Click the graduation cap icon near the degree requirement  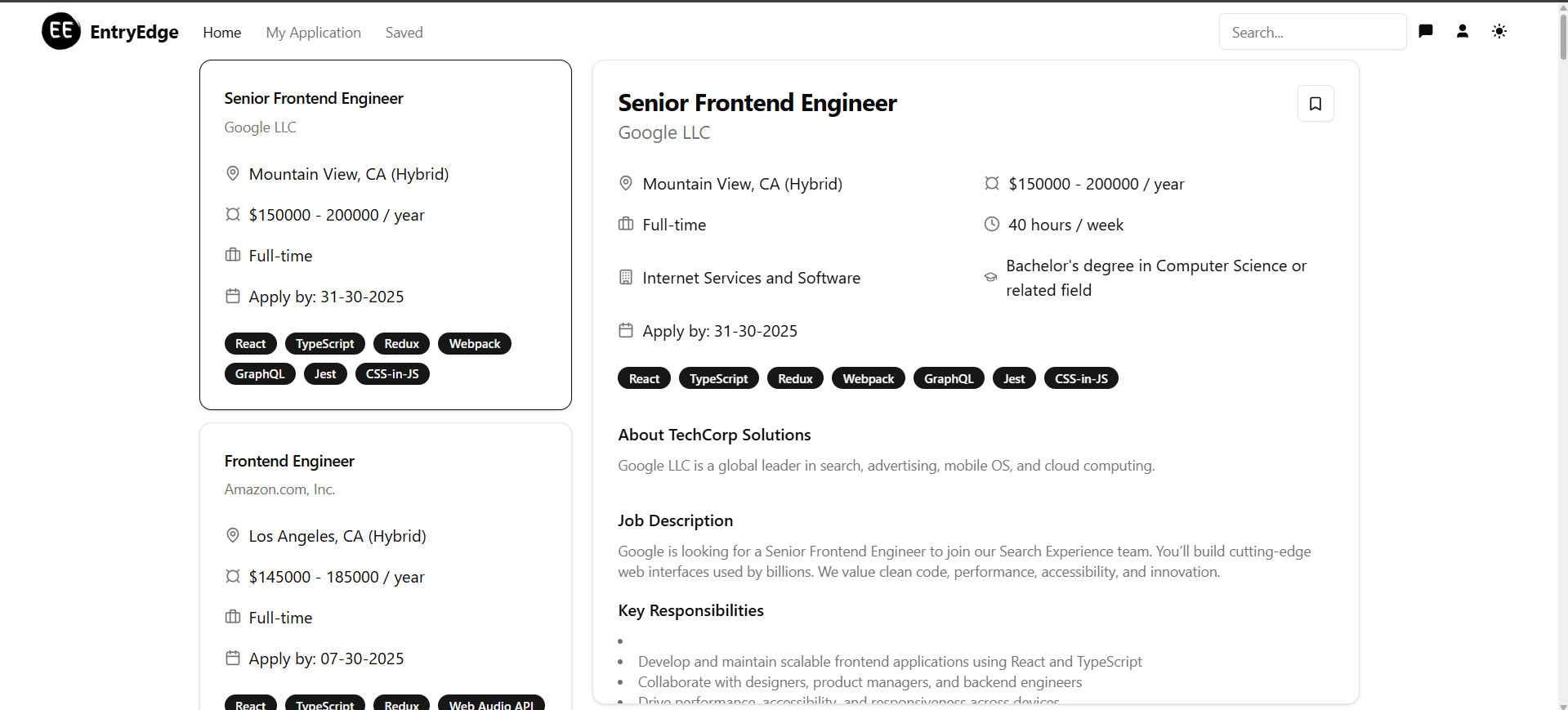(990, 278)
